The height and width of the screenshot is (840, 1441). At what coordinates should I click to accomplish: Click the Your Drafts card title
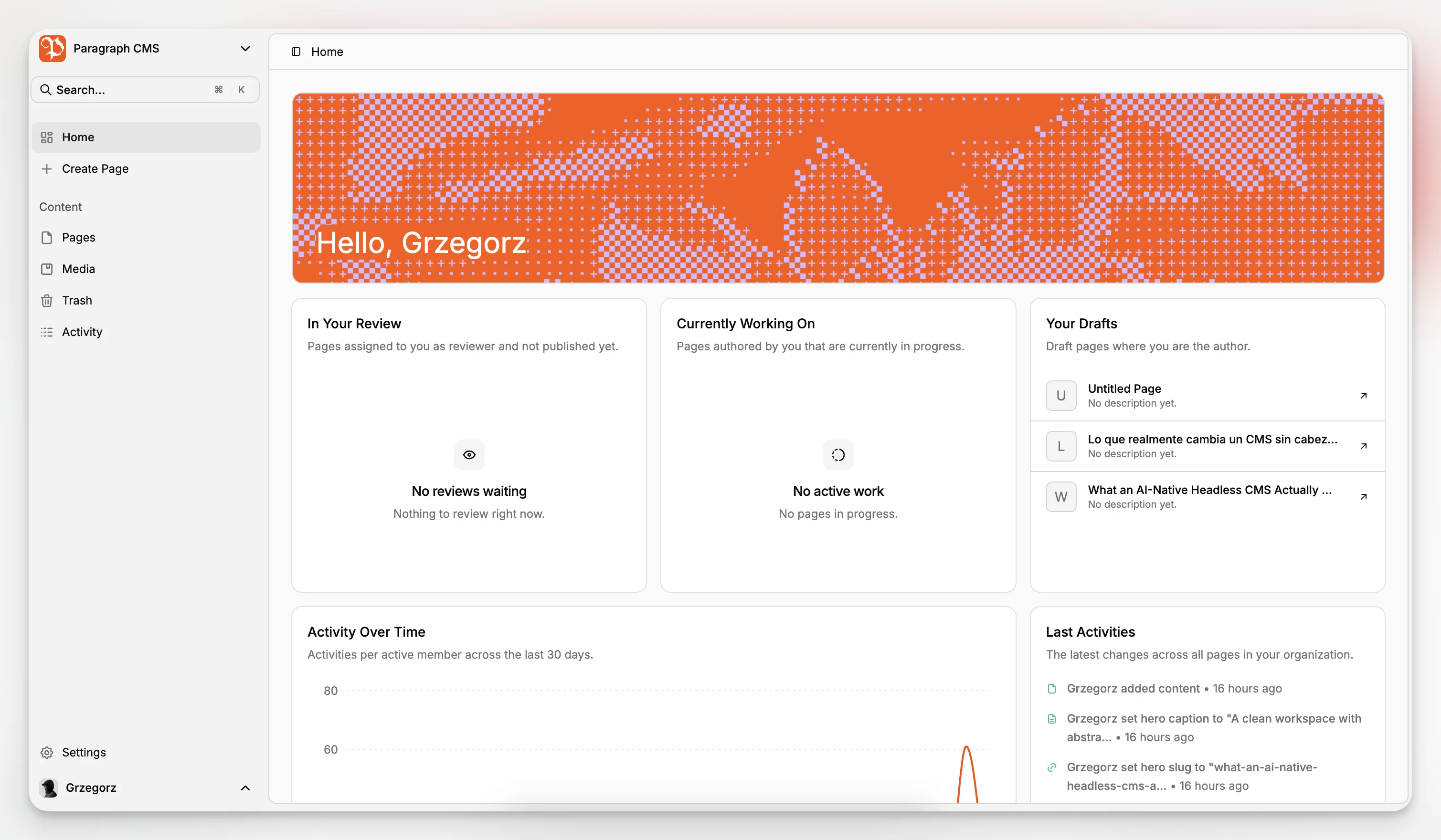[1081, 324]
